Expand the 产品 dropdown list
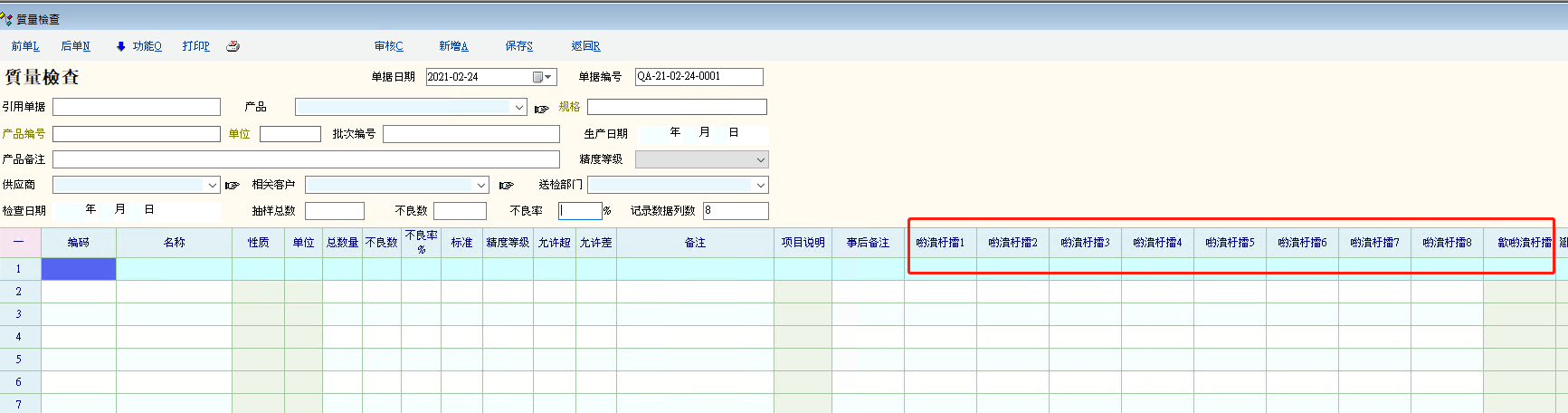 (519, 108)
